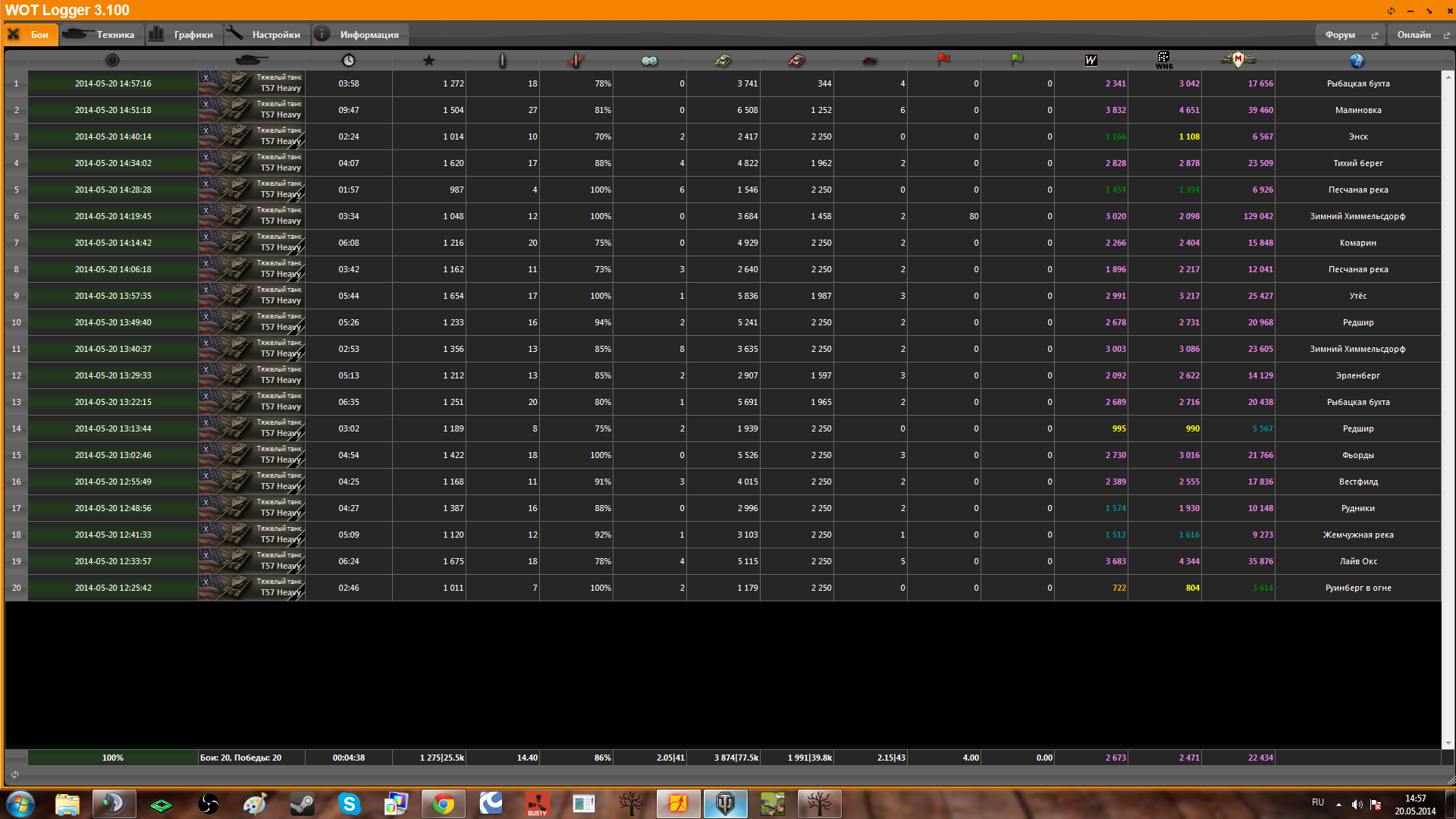Sort by shots fired shell icon
The width and height of the screenshot is (1456, 819).
502,60
